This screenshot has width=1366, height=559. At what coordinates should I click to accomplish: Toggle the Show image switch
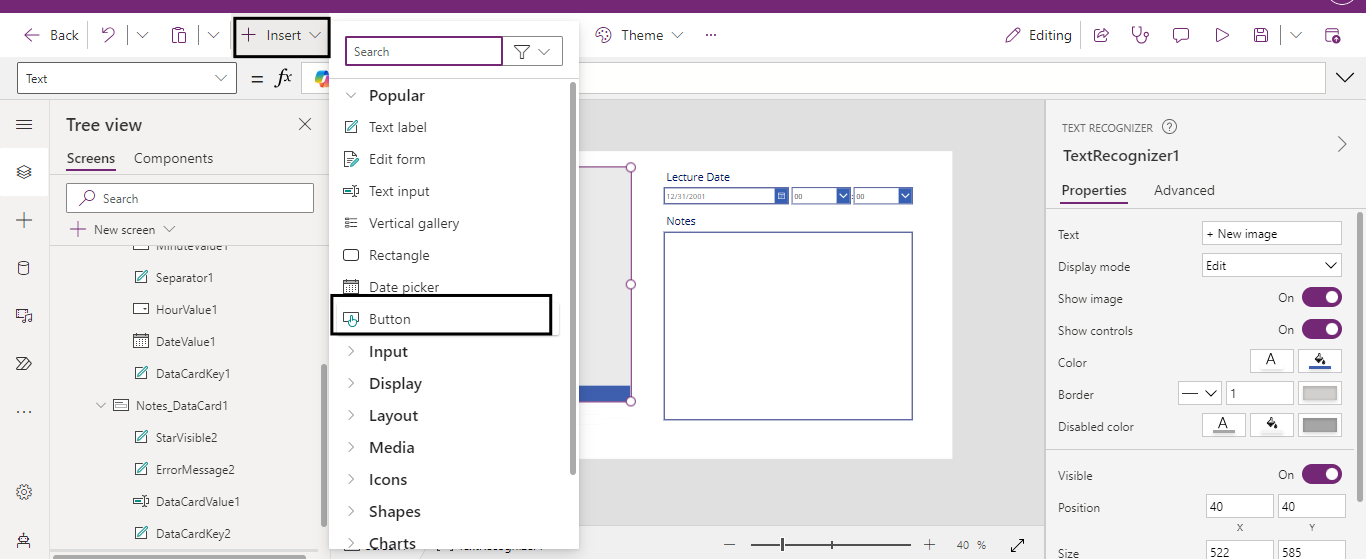(1321, 298)
